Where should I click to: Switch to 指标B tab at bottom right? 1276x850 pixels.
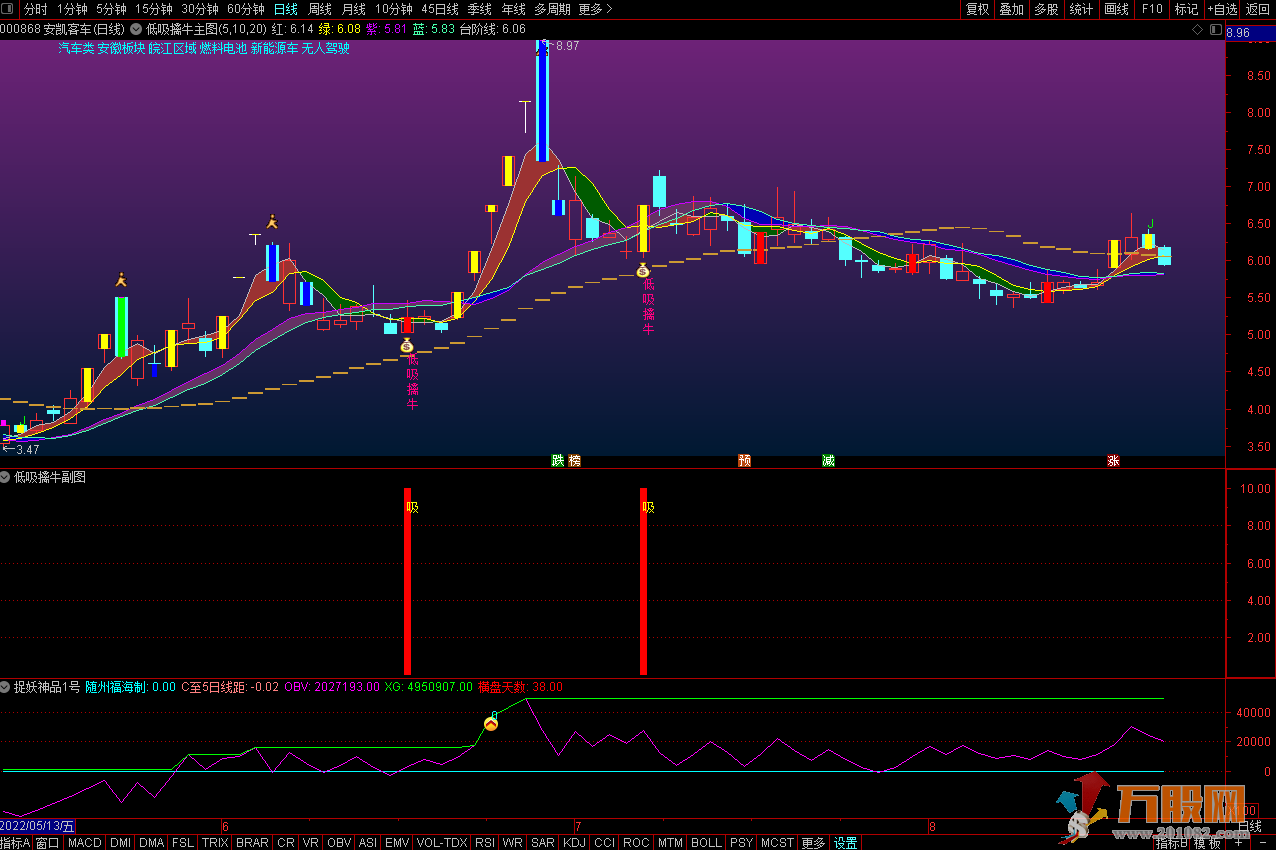1173,843
